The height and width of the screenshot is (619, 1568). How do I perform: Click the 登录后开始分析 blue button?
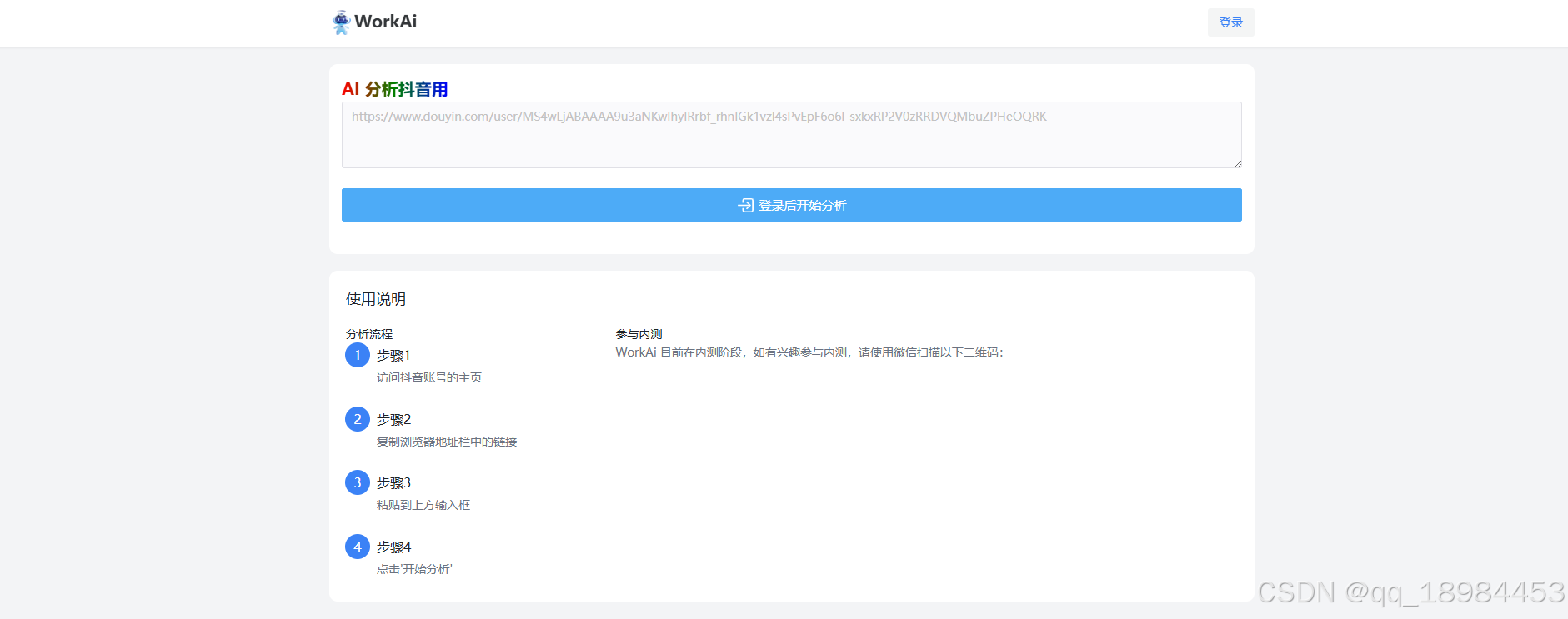pos(791,205)
